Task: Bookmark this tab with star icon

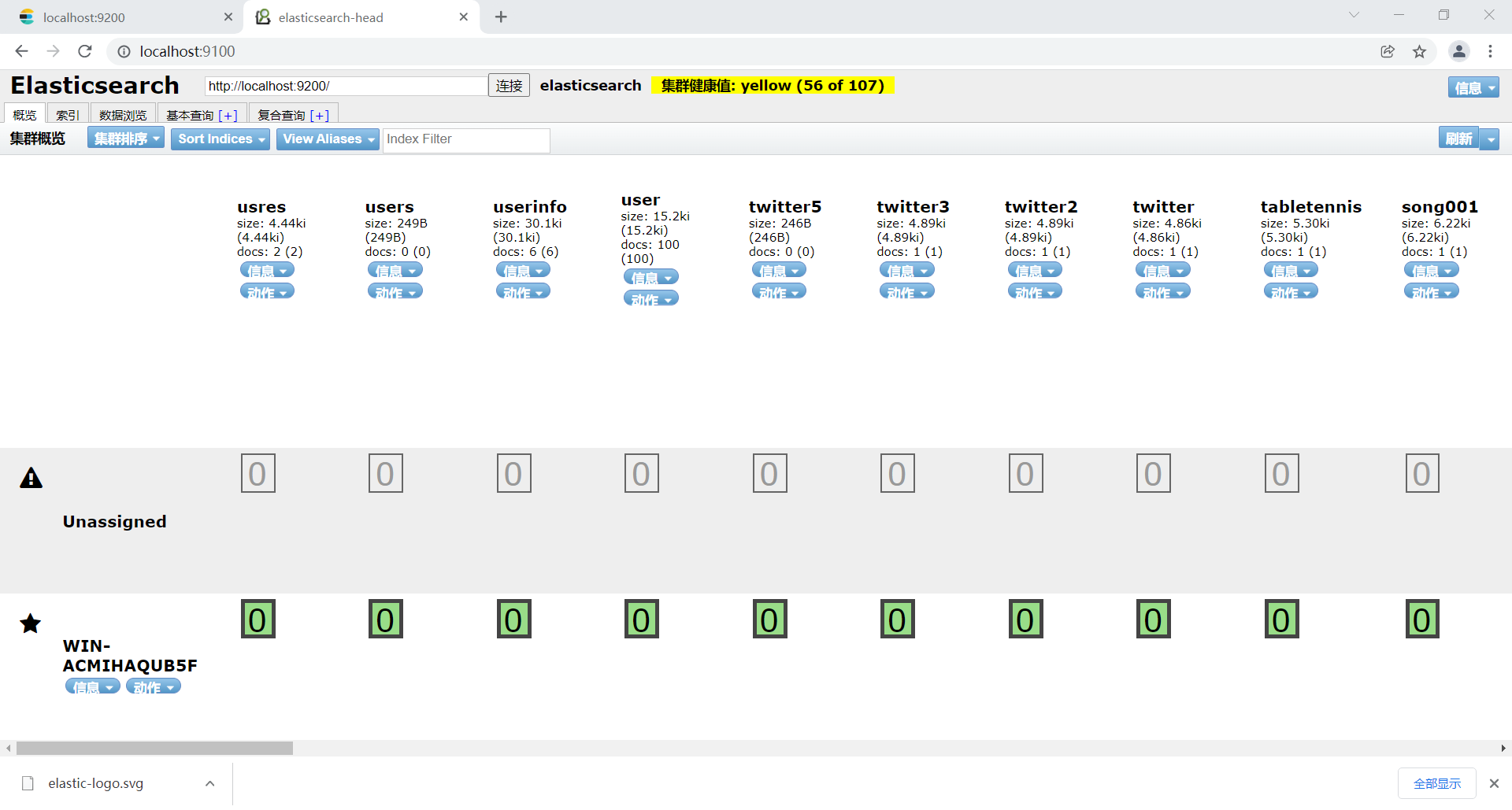Action: [x=1419, y=51]
